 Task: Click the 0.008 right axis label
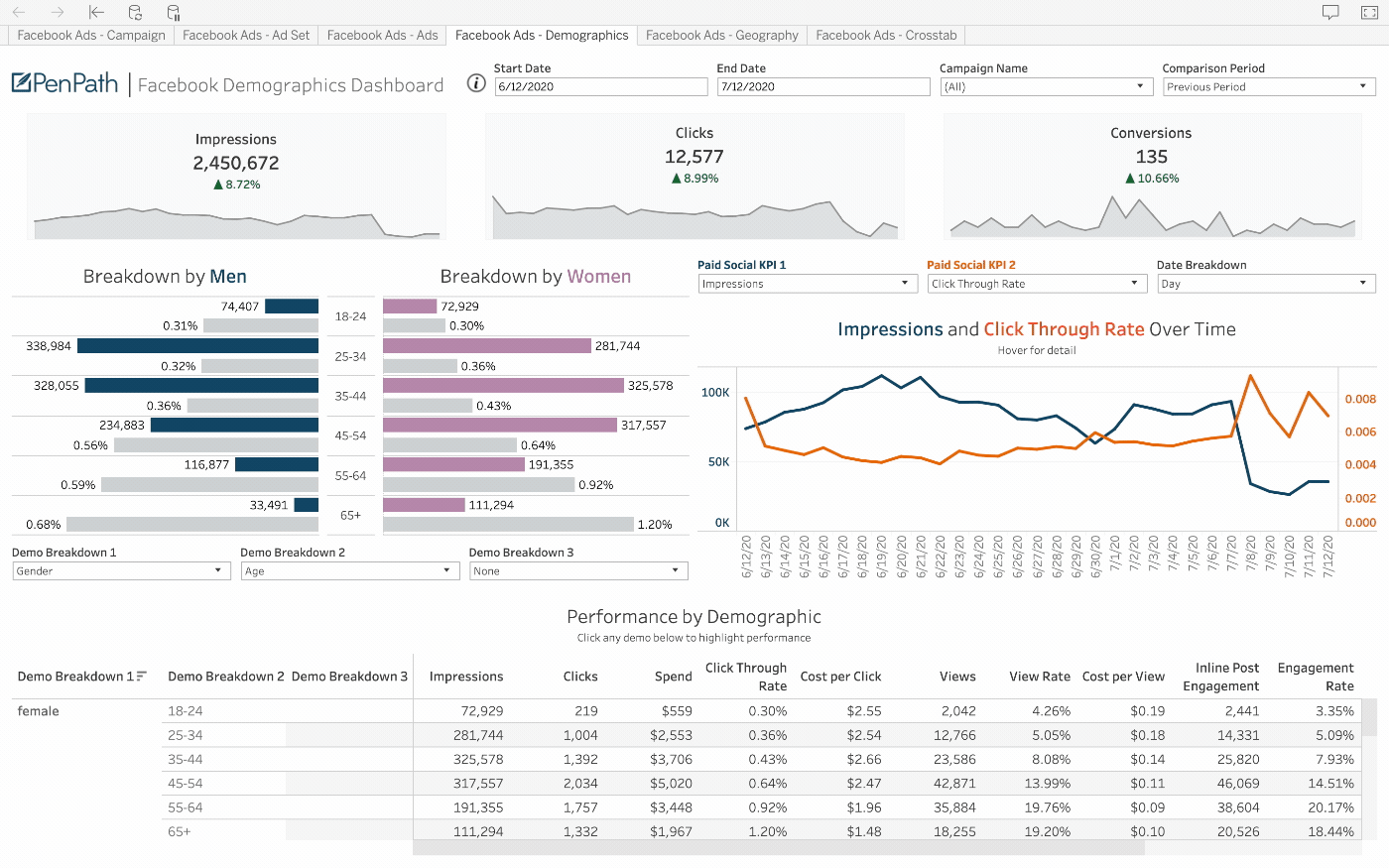coord(1360,399)
